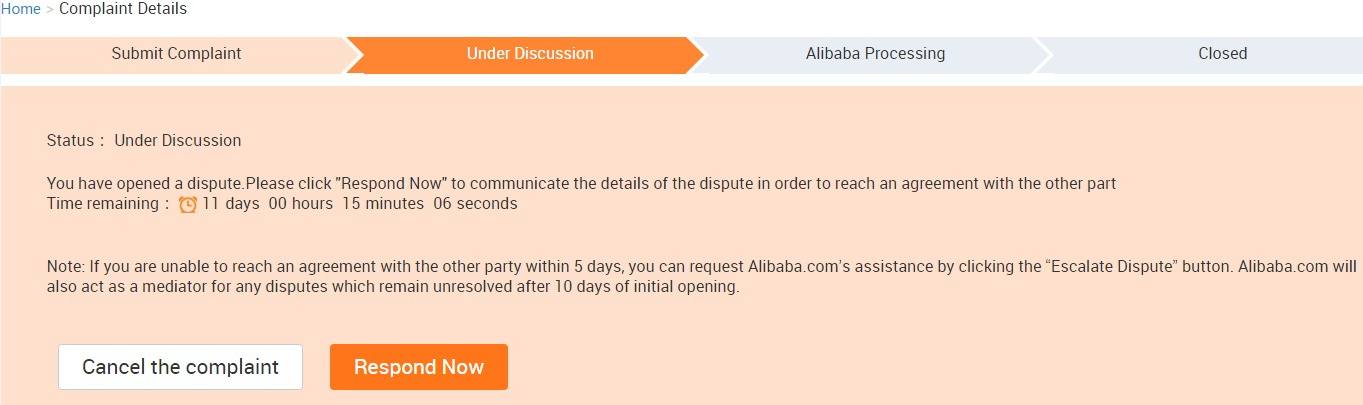Select the Closed step in progress bar

pyautogui.click(x=1222, y=54)
